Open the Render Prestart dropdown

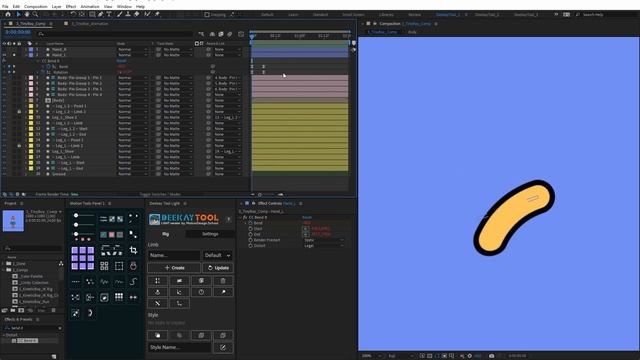click(324, 240)
